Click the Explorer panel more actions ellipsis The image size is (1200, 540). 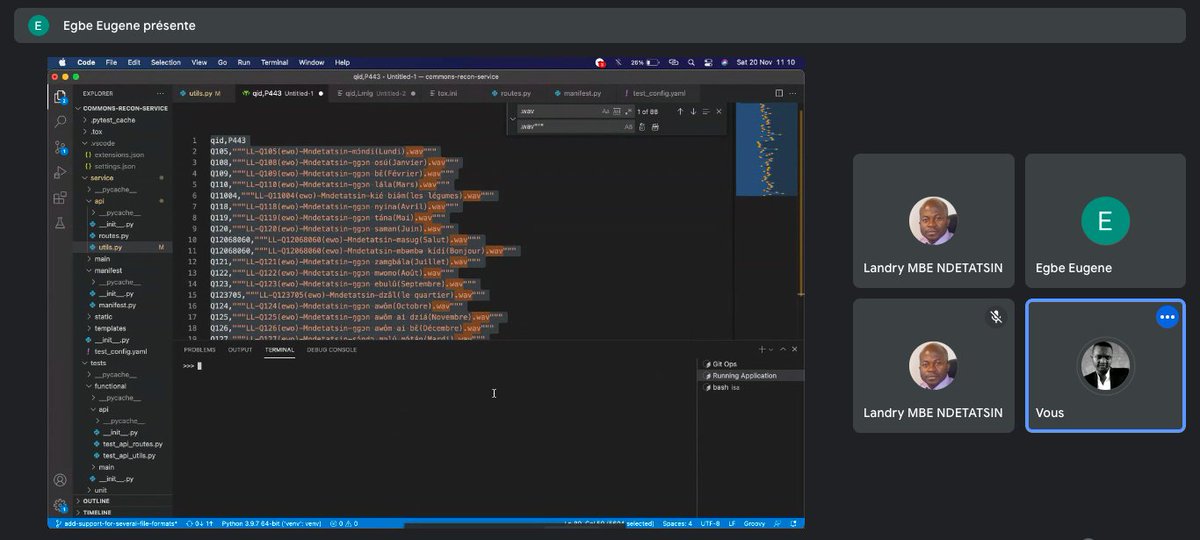coord(162,93)
